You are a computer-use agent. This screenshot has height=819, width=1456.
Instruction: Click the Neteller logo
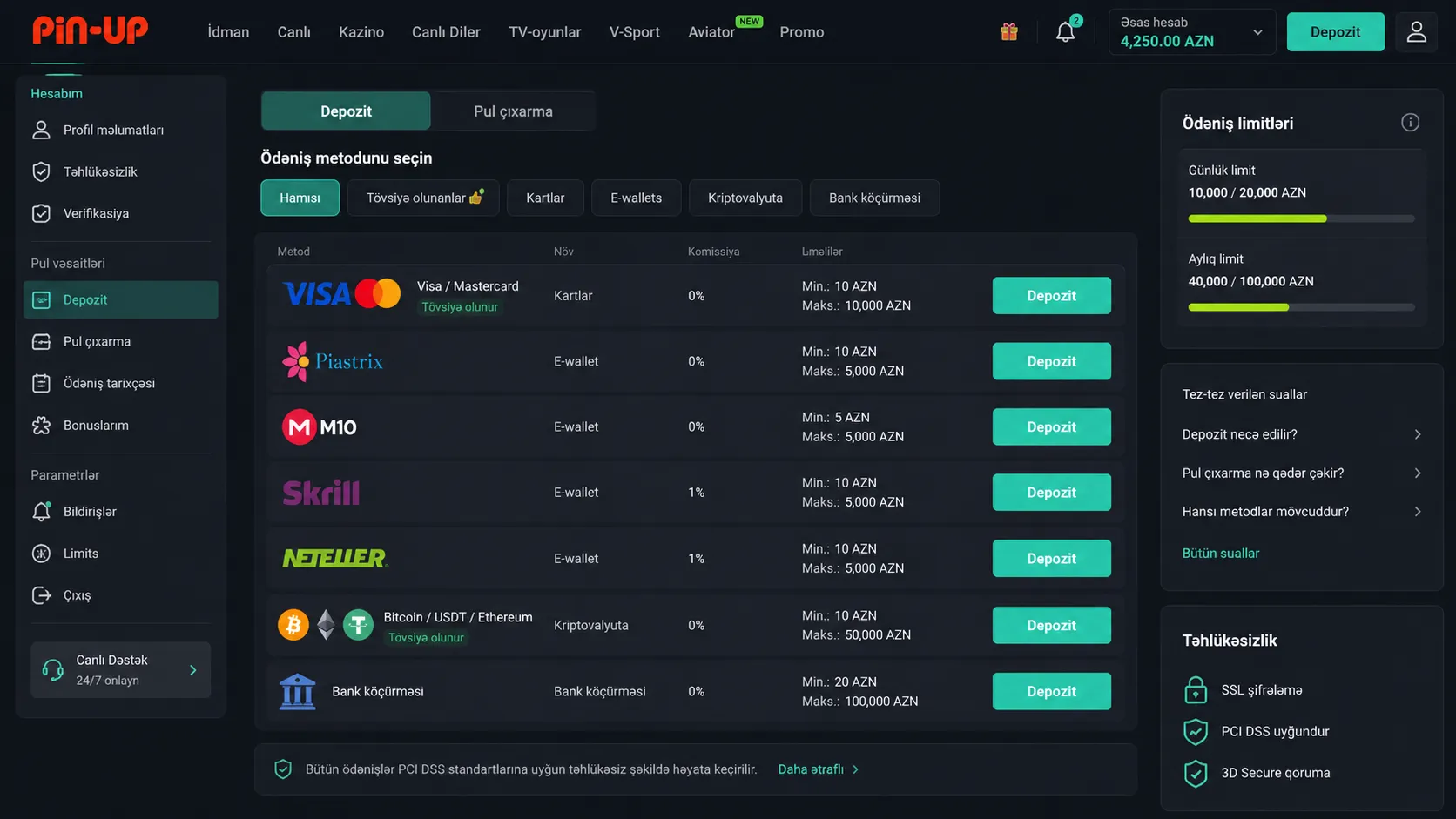[335, 558]
